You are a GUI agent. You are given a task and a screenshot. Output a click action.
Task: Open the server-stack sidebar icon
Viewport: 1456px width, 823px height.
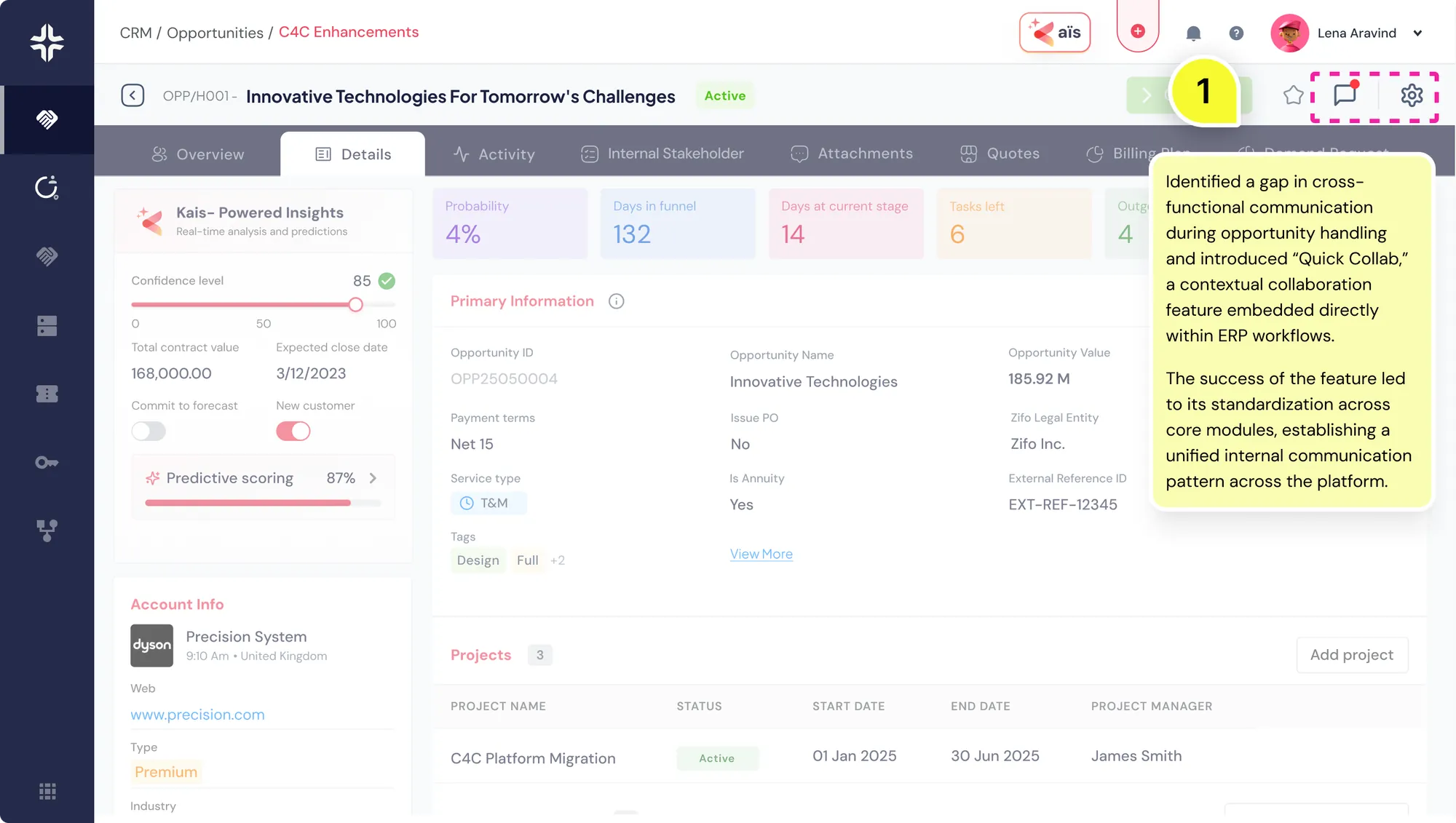[47, 326]
